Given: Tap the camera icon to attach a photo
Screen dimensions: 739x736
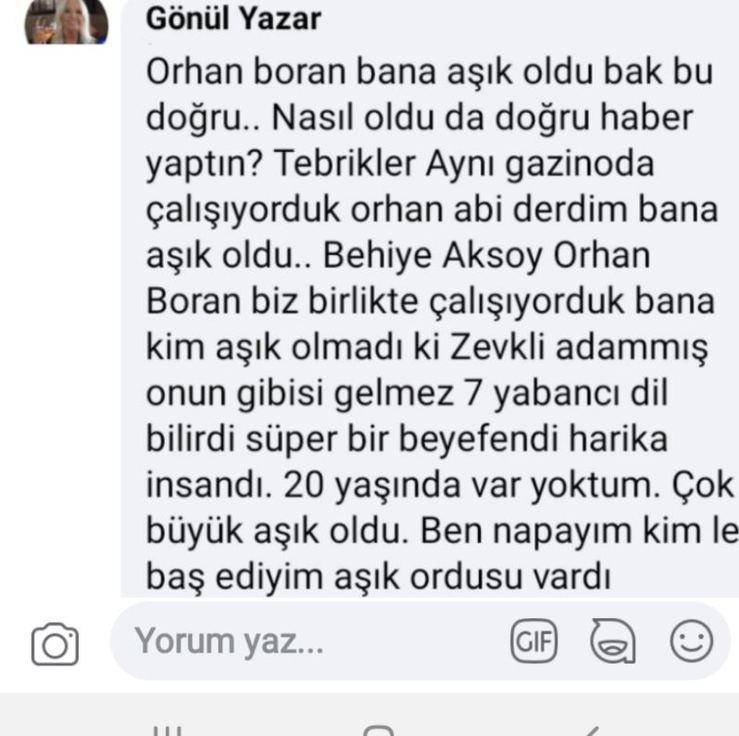Looking at the screenshot, I should click(x=55, y=644).
